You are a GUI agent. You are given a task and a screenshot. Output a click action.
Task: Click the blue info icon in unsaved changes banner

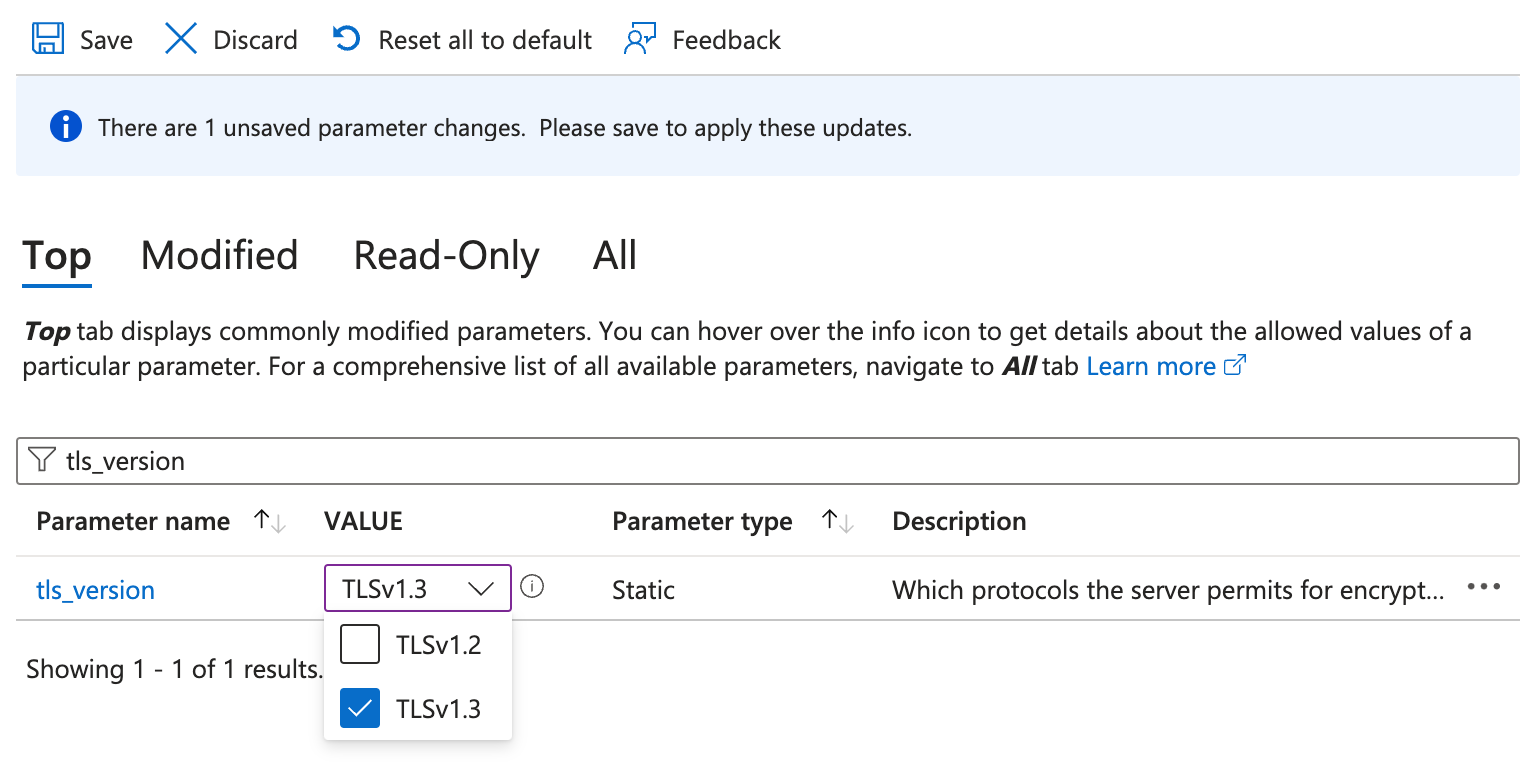(x=65, y=127)
